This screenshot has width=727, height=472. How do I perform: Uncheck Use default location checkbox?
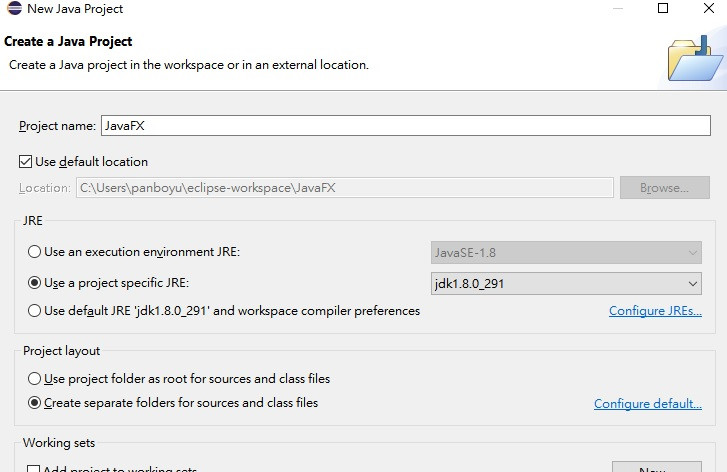26,162
